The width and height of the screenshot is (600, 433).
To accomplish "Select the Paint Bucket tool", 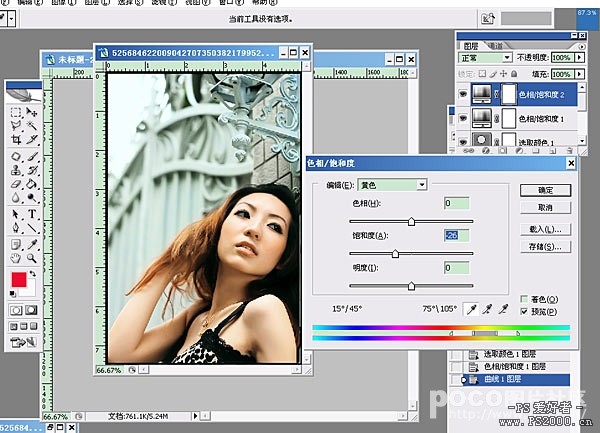I will click(x=32, y=184).
